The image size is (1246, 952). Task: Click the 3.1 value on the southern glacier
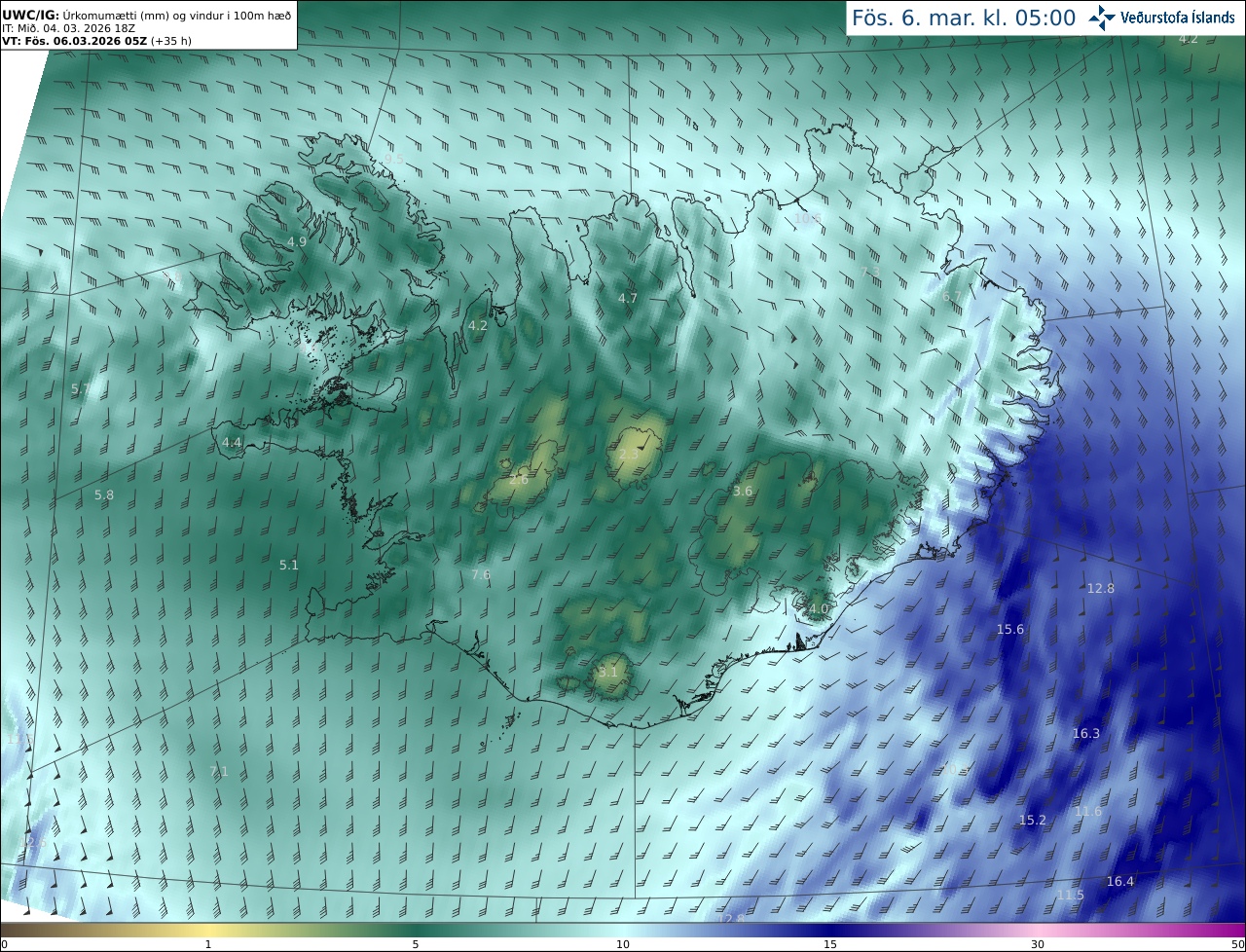click(x=608, y=672)
